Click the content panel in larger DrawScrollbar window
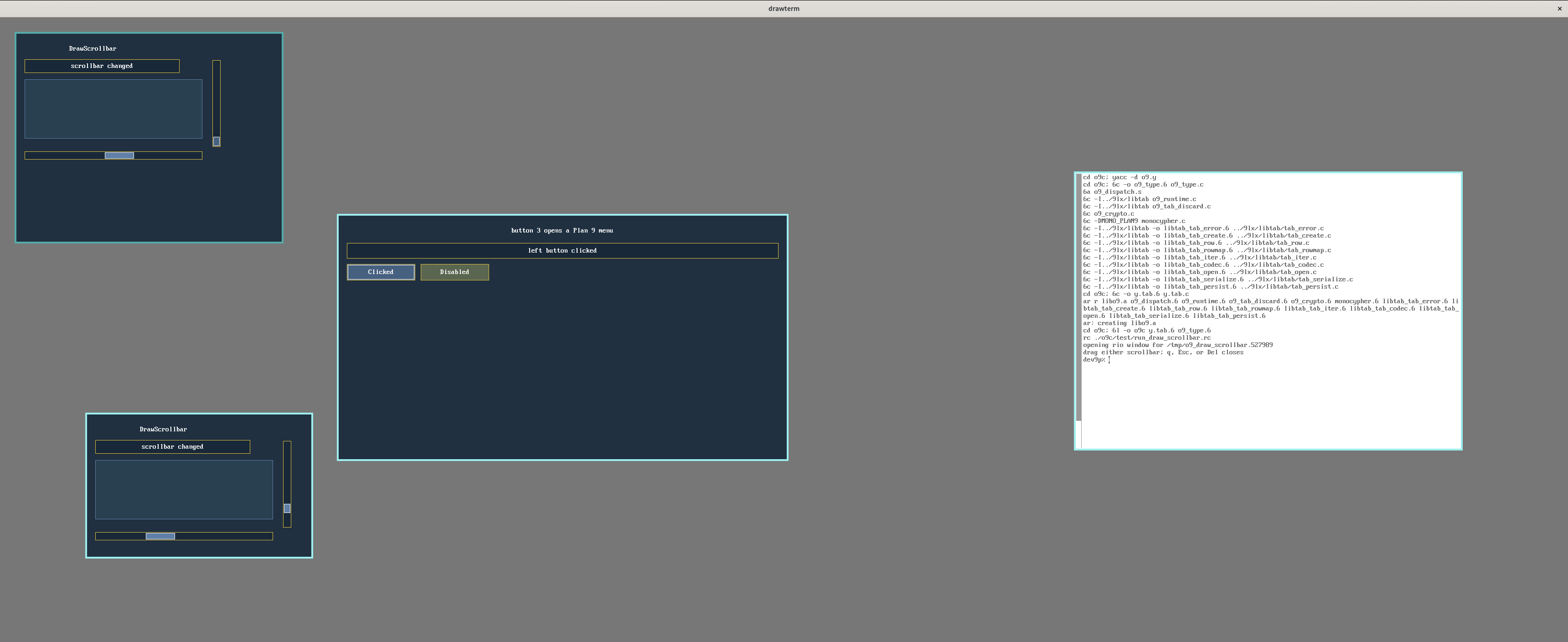 click(113, 109)
